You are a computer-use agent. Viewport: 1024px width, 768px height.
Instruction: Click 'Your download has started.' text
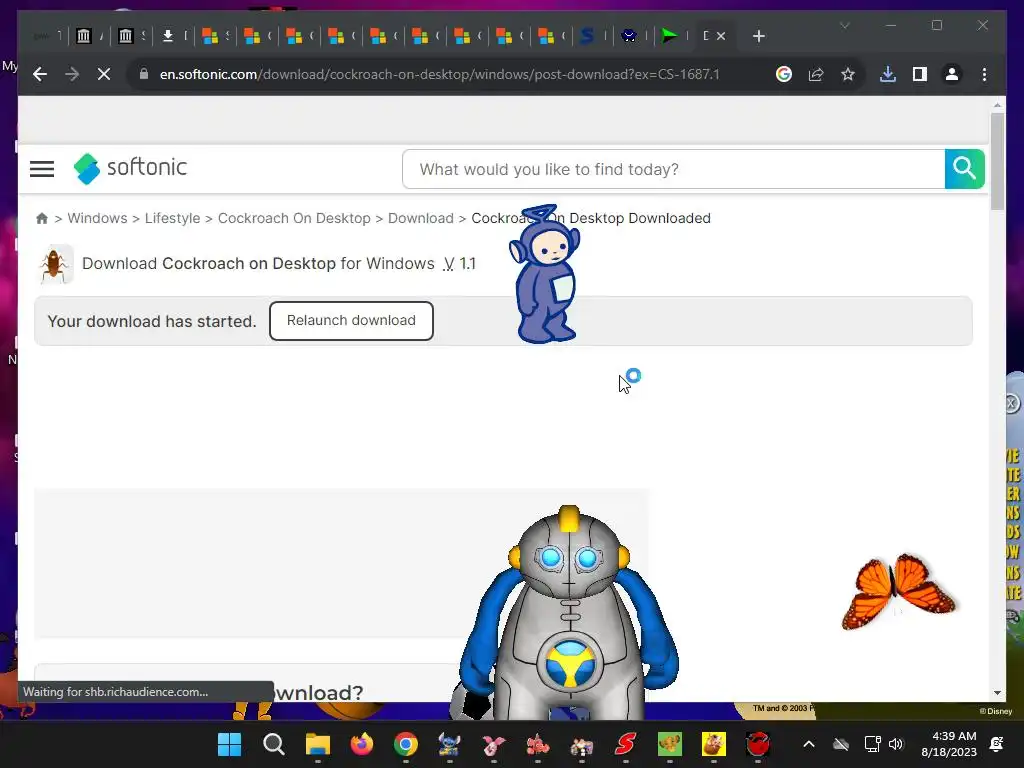tap(152, 321)
